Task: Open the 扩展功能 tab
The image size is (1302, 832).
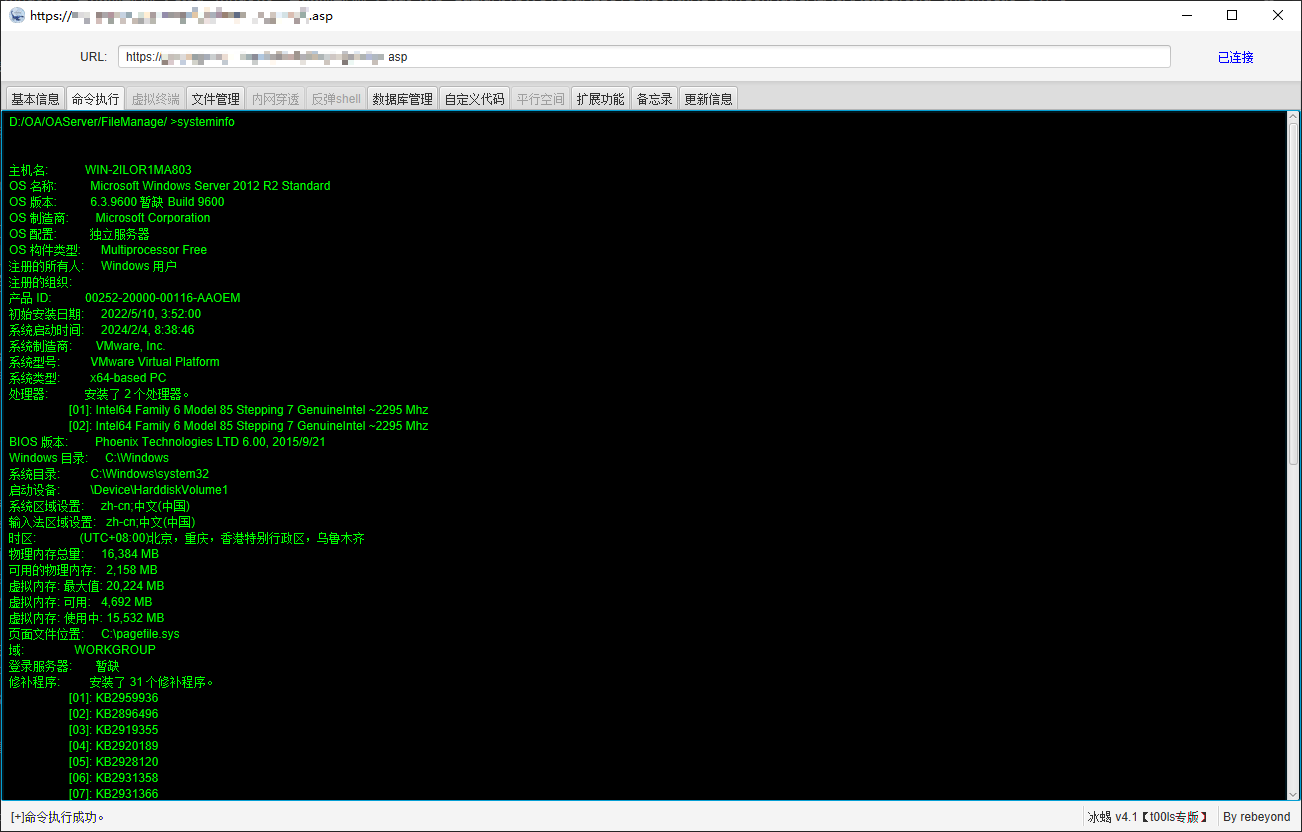Action: pos(600,99)
